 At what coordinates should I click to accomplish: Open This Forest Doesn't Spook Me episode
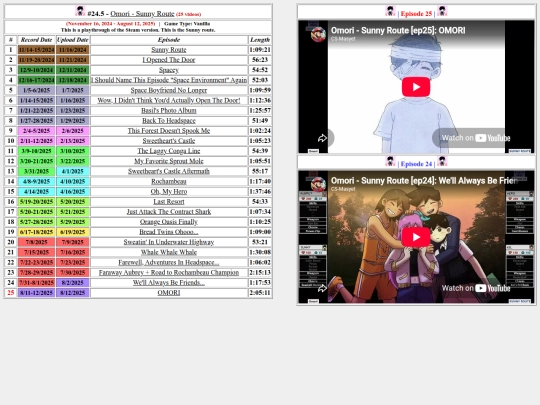[169, 131]
